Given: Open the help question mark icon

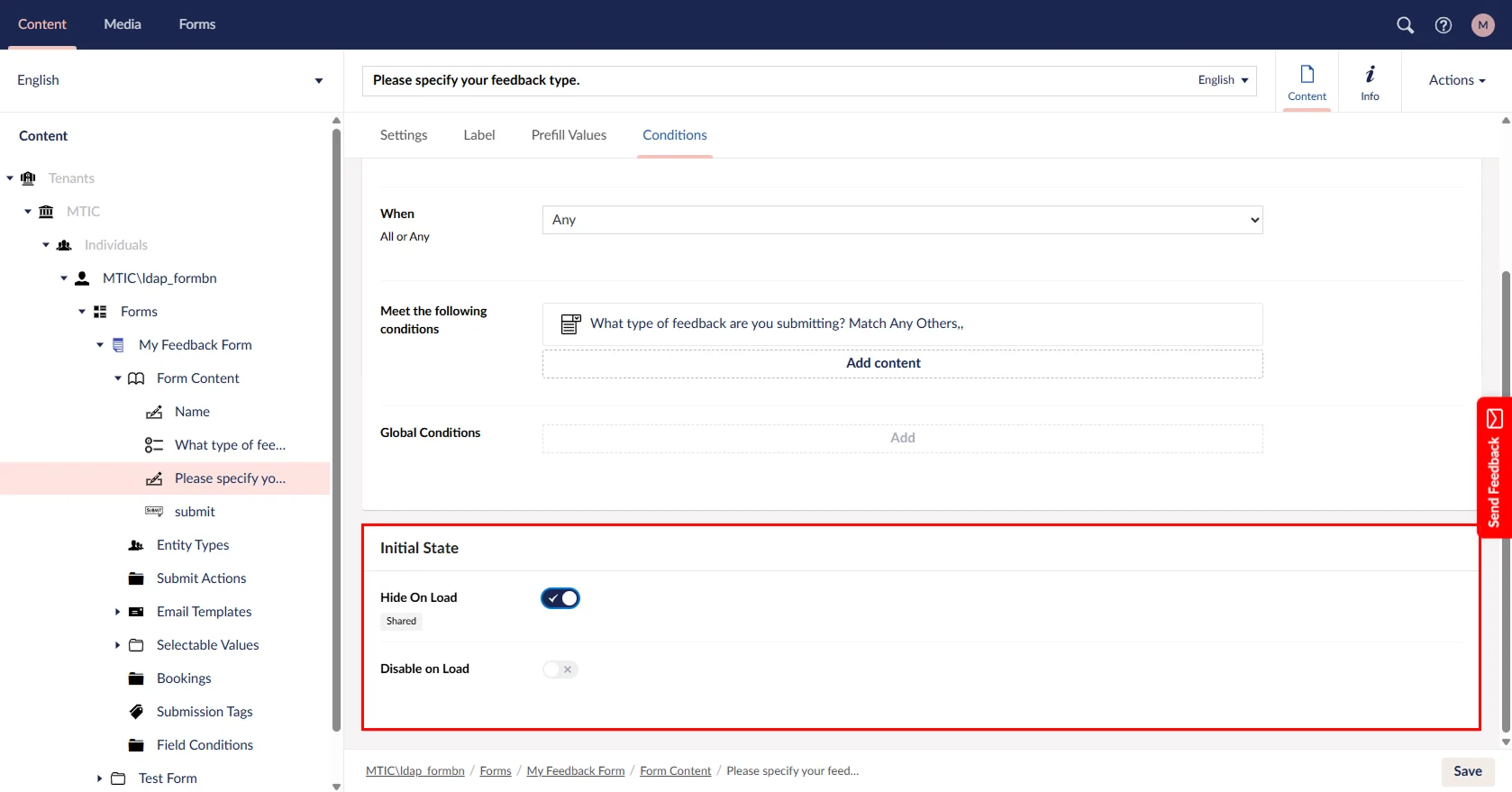Looking at the screenshot, I should coord(1444,25).
